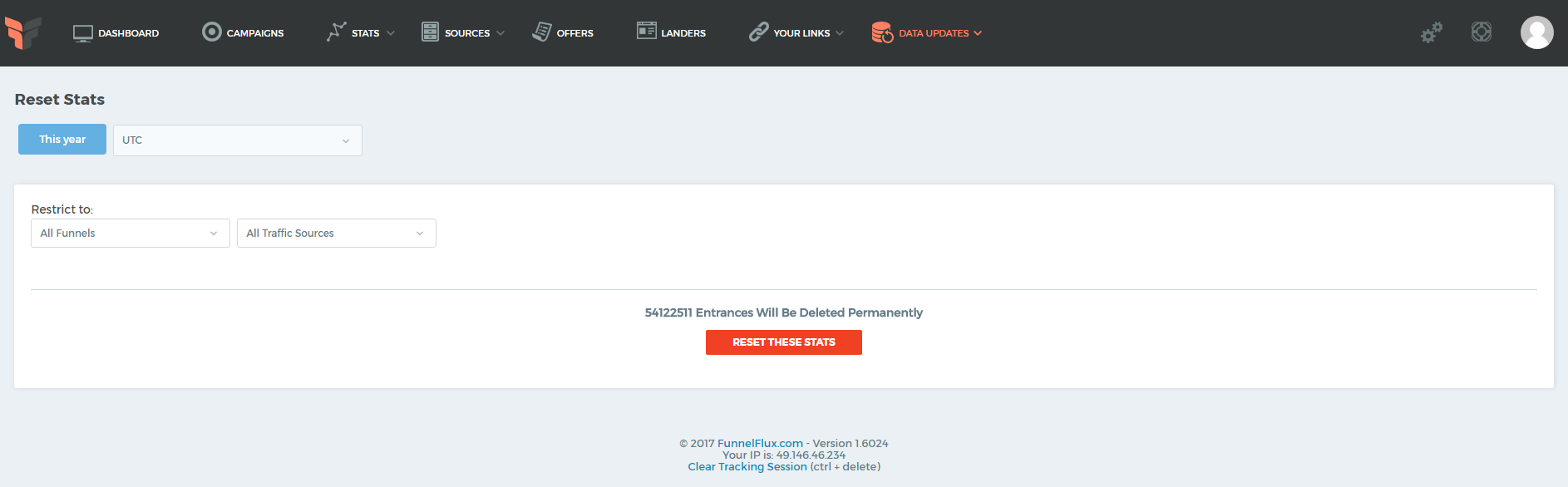Open the YOUR LINKS menu label
This screenshot has height=487, width=1568.
pos(801,33)
